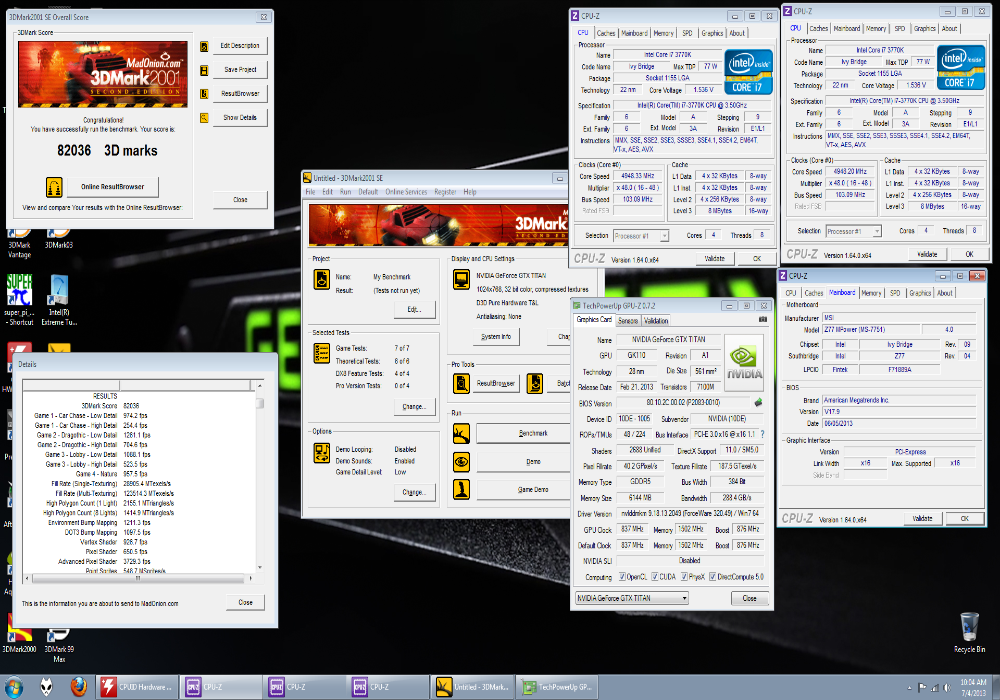This screenshot has height=700, width=1000.
Task: Click the horizontal scrollbar in Details list
Action: tap(138, 579)
